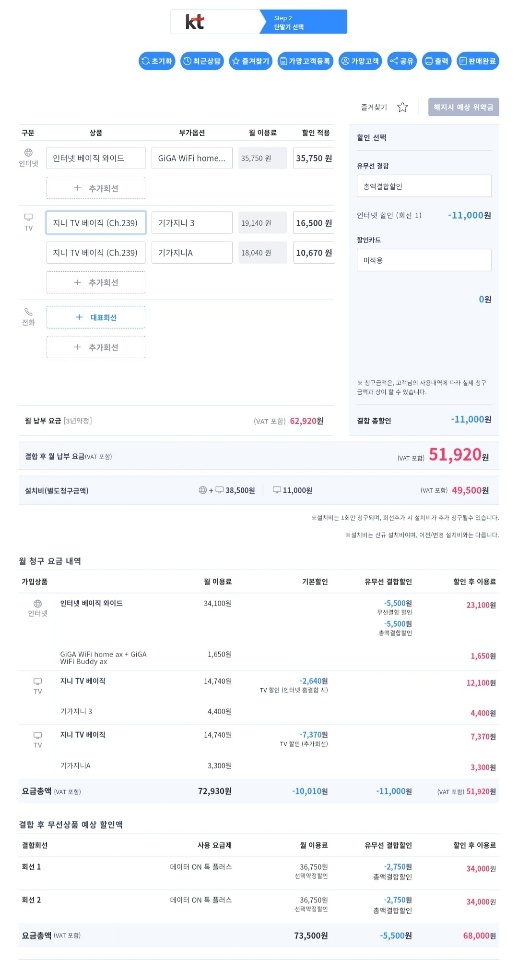Open the 가망고객 prospect list
The height and width of the screenshot is (960, 518).
coord(360,61)
